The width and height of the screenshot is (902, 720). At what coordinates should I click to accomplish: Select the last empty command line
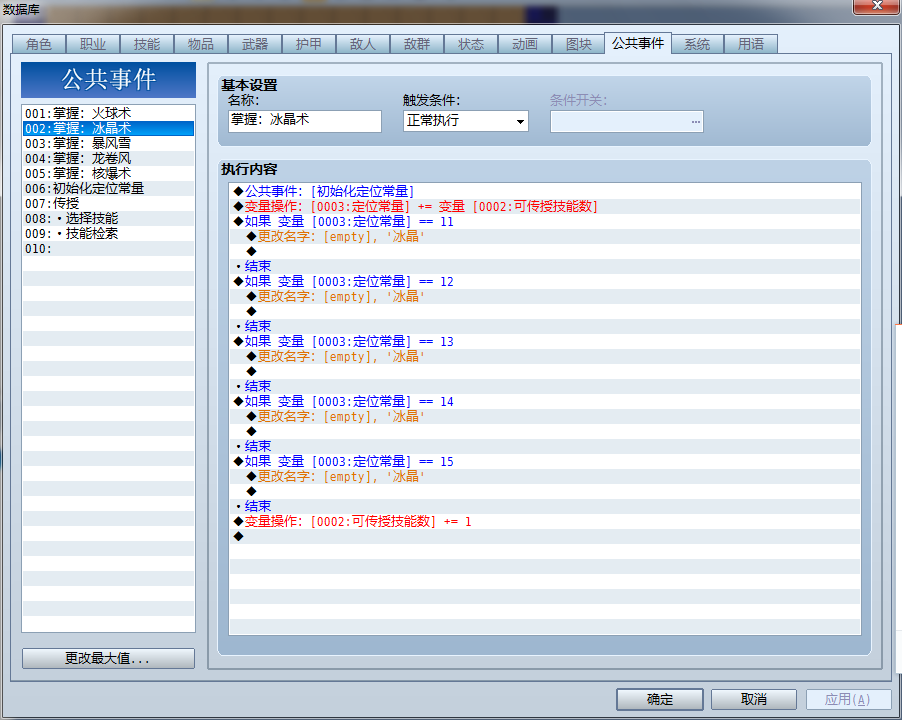[545, 537]
